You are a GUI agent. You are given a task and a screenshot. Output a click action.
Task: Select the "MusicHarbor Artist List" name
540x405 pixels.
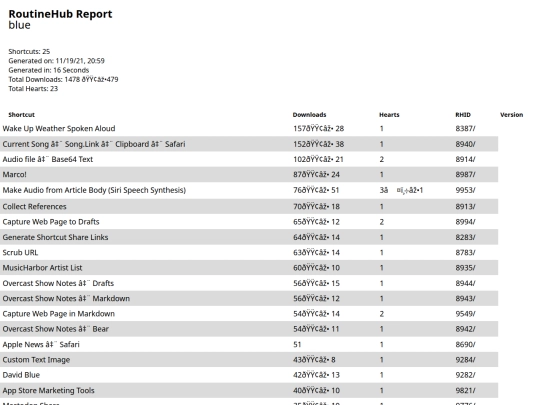[42, 268]
